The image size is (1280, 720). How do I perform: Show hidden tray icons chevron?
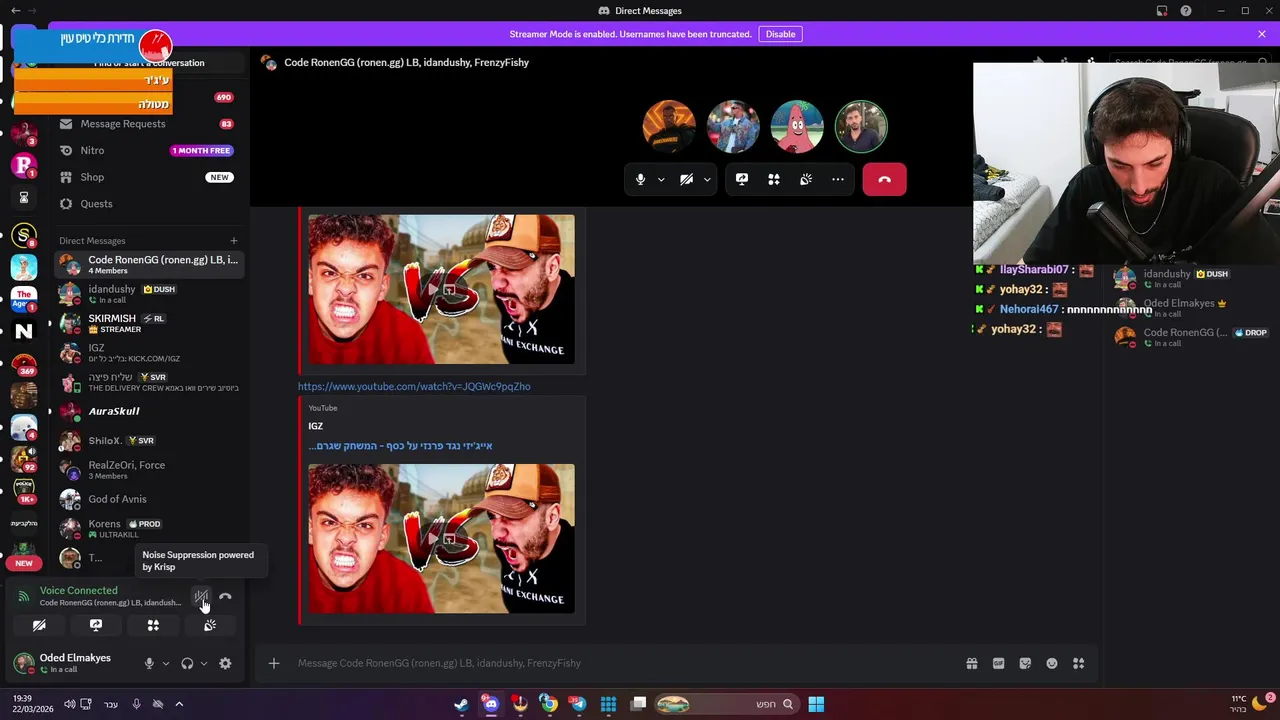tap(179, 704)
